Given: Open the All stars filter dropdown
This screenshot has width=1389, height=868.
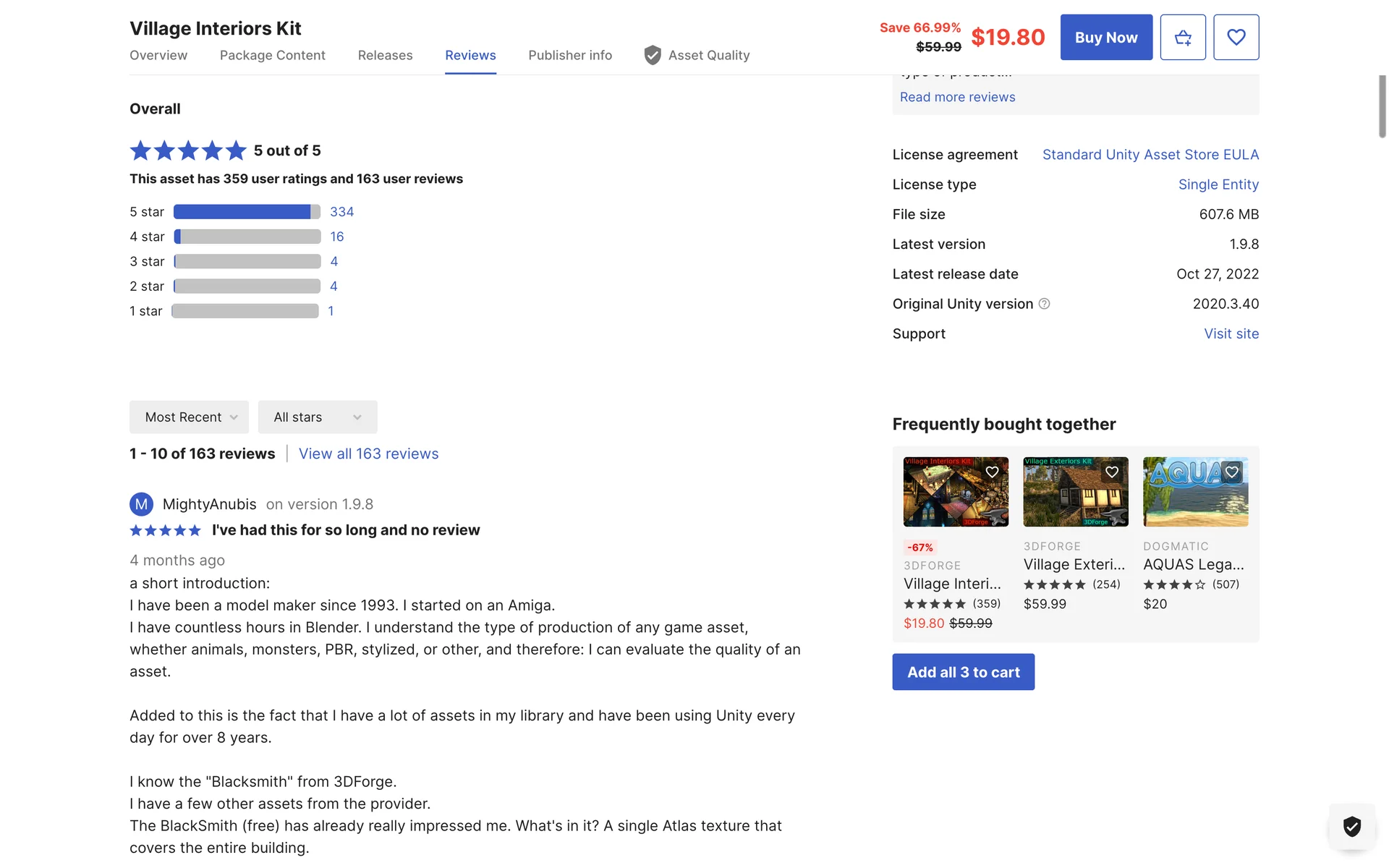Looking at the screenshot, I should [317, 417].
